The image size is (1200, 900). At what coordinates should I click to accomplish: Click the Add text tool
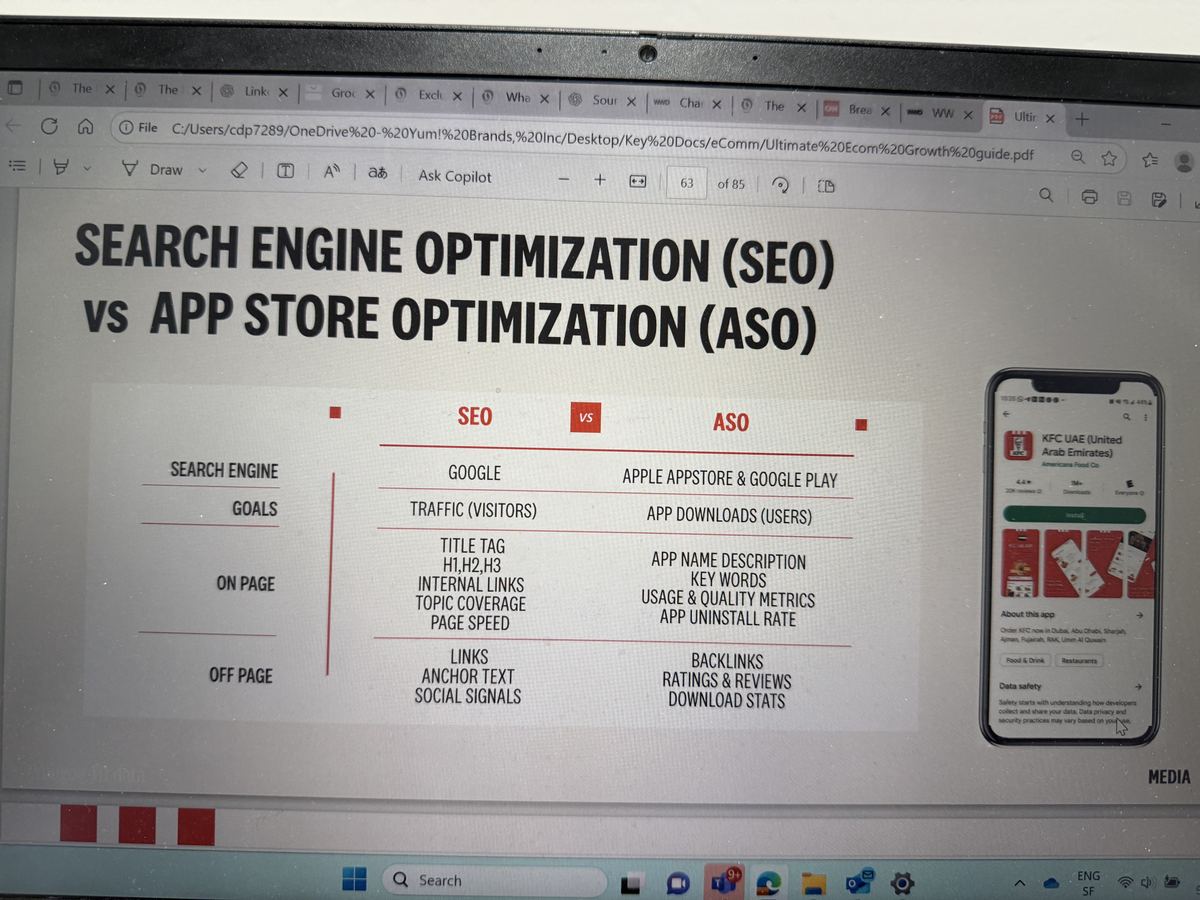click(x=285, y=172)
